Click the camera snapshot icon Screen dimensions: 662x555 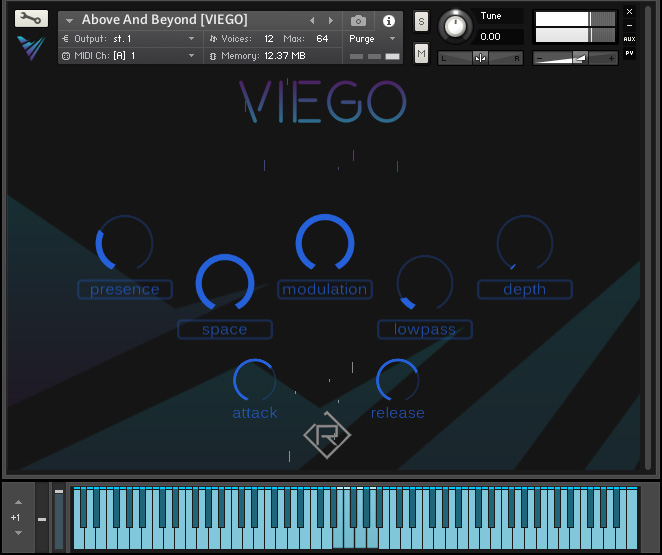point(358,20)
